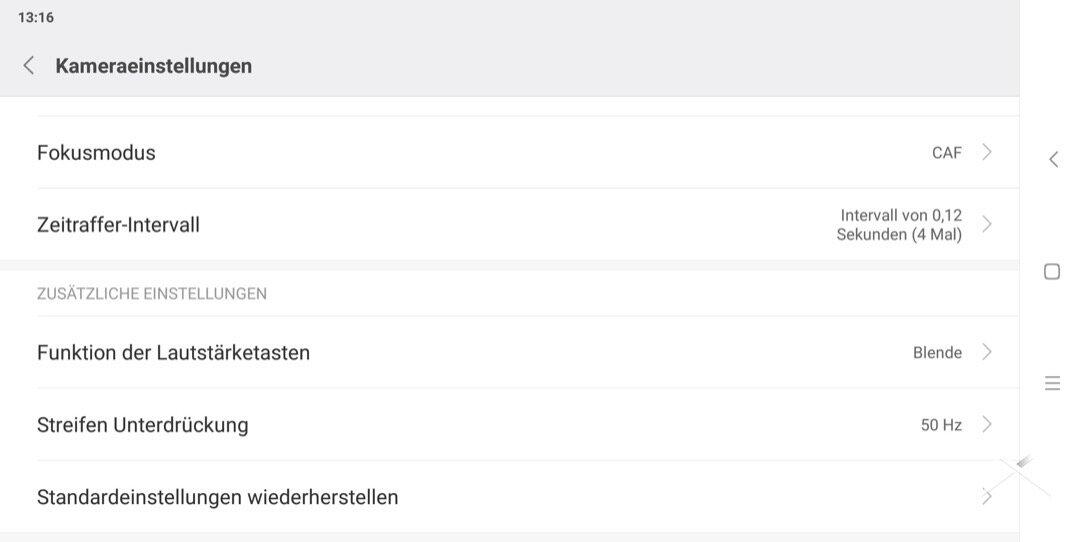The width and height of the screenshot is (1085, 542).
Task: Open the Zeitraffer-Intervall setting
Action: pos(119,225)
